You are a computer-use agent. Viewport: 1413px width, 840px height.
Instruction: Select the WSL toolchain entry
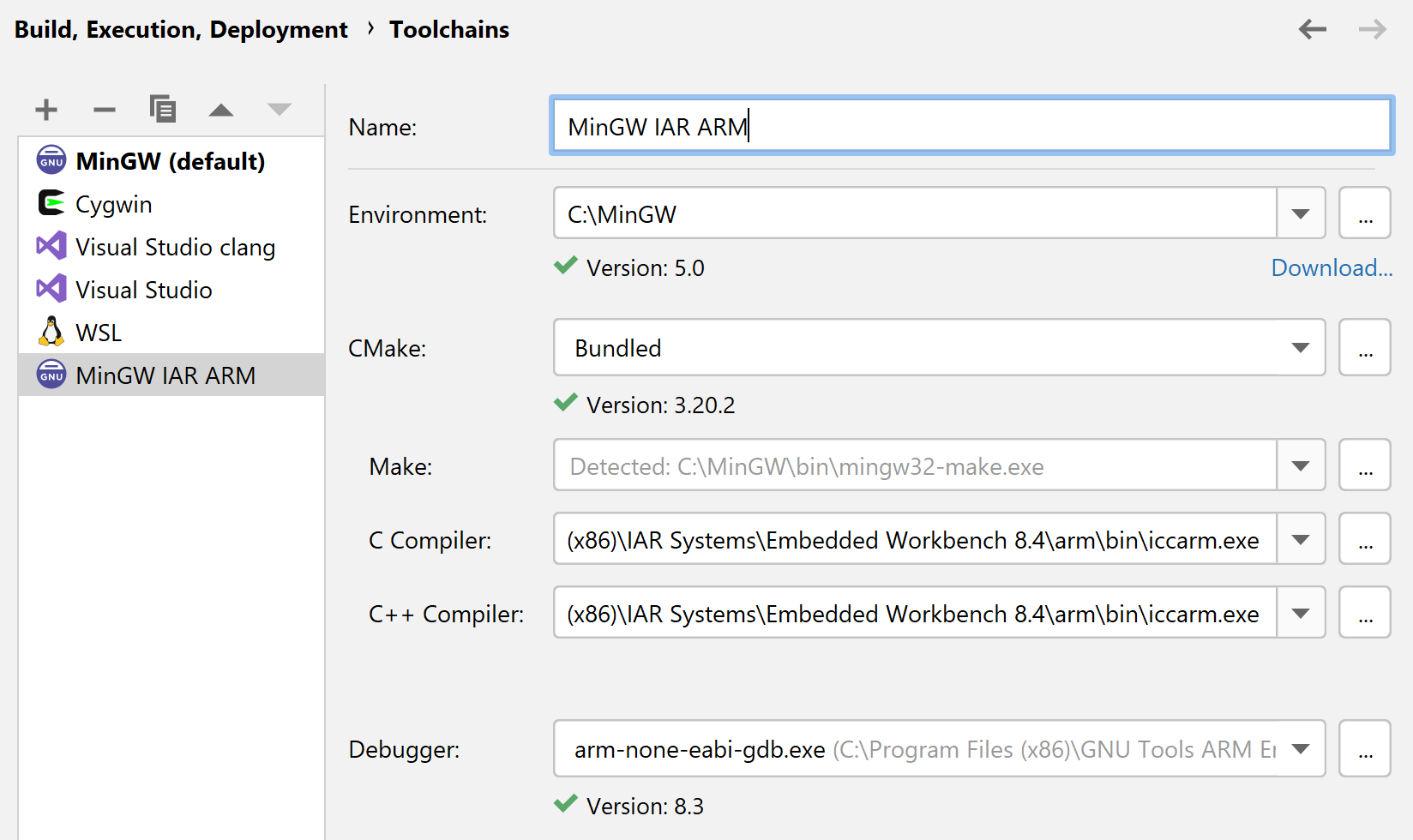click(99, 333)
